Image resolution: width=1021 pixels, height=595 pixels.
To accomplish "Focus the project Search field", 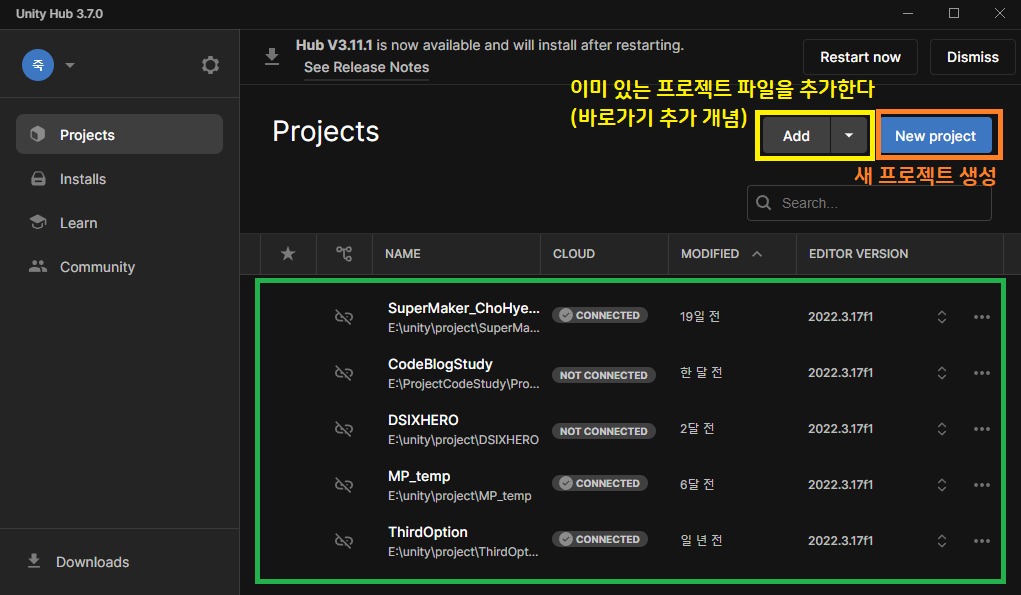I will 869,203.
